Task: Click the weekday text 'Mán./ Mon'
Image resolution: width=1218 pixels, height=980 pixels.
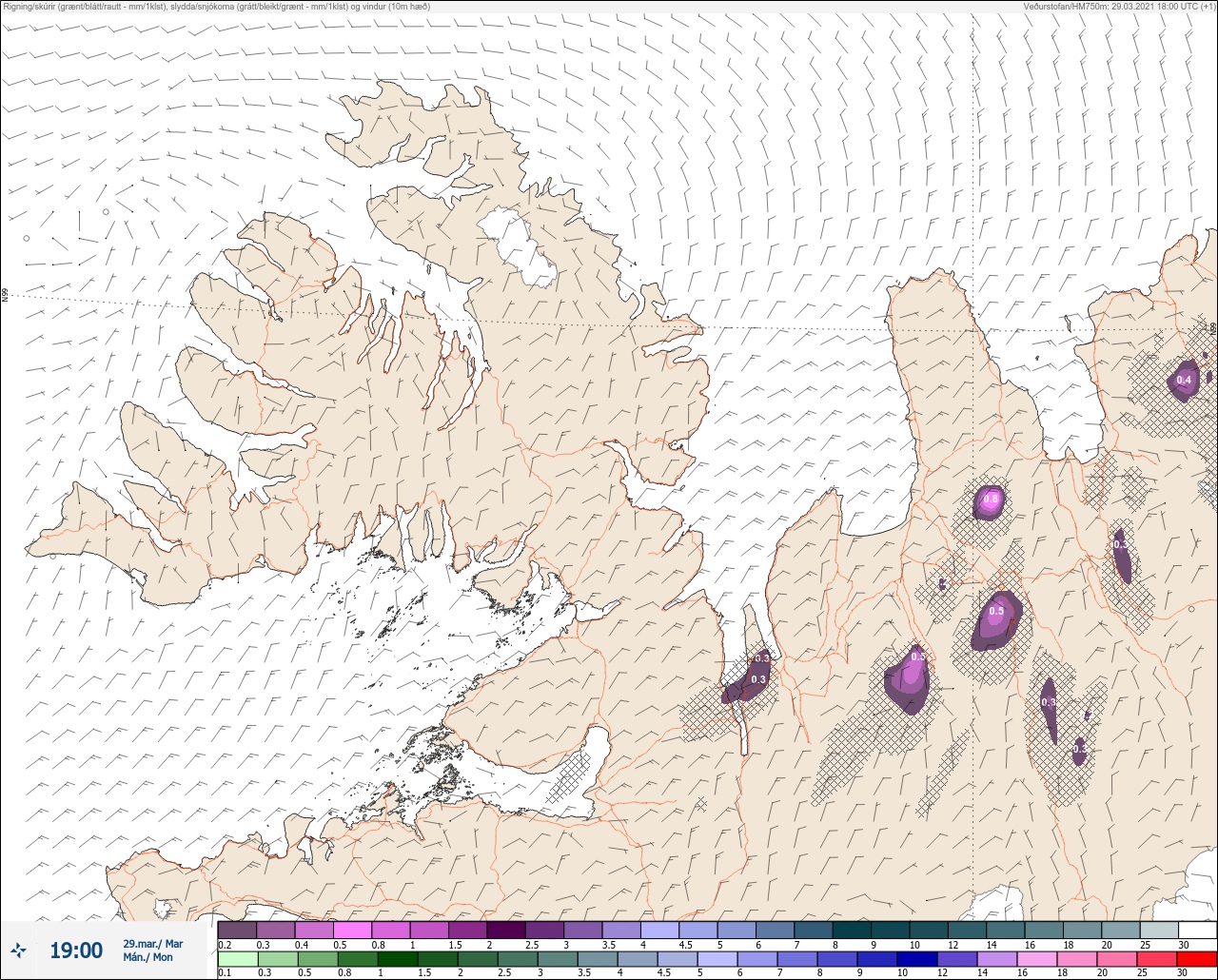Action: click(x=147, y=957)
